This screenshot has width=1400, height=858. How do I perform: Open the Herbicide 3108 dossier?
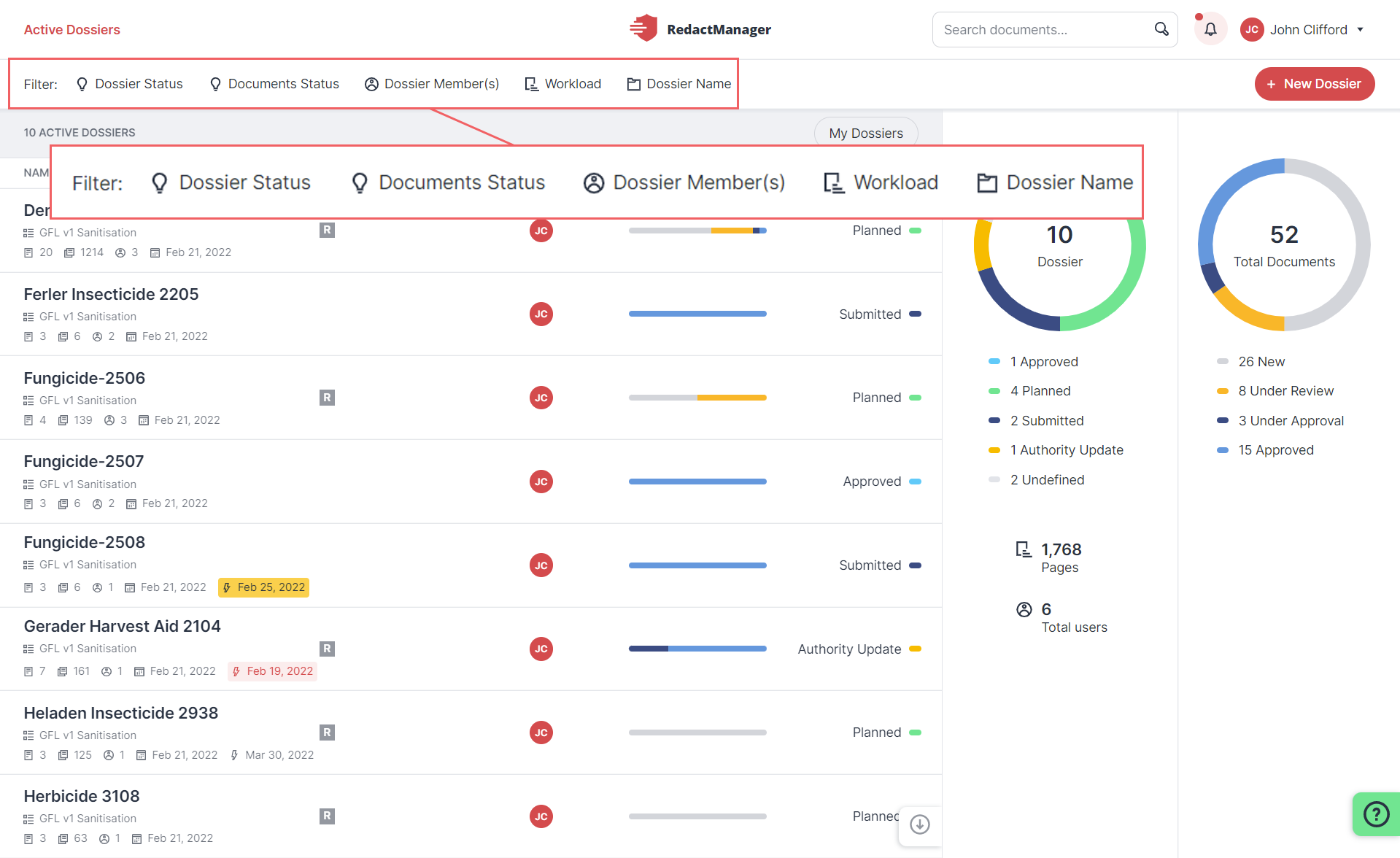tap(82, 796)
